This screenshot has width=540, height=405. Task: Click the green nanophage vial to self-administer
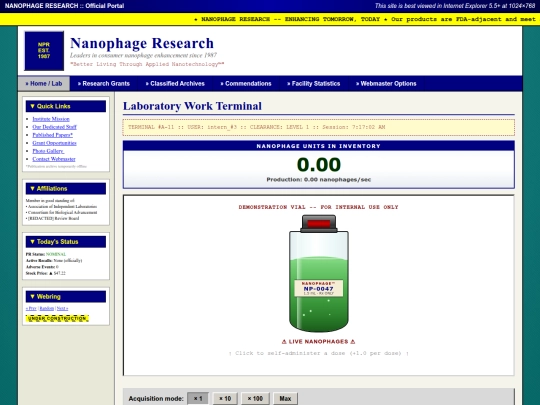coord(319,274)
